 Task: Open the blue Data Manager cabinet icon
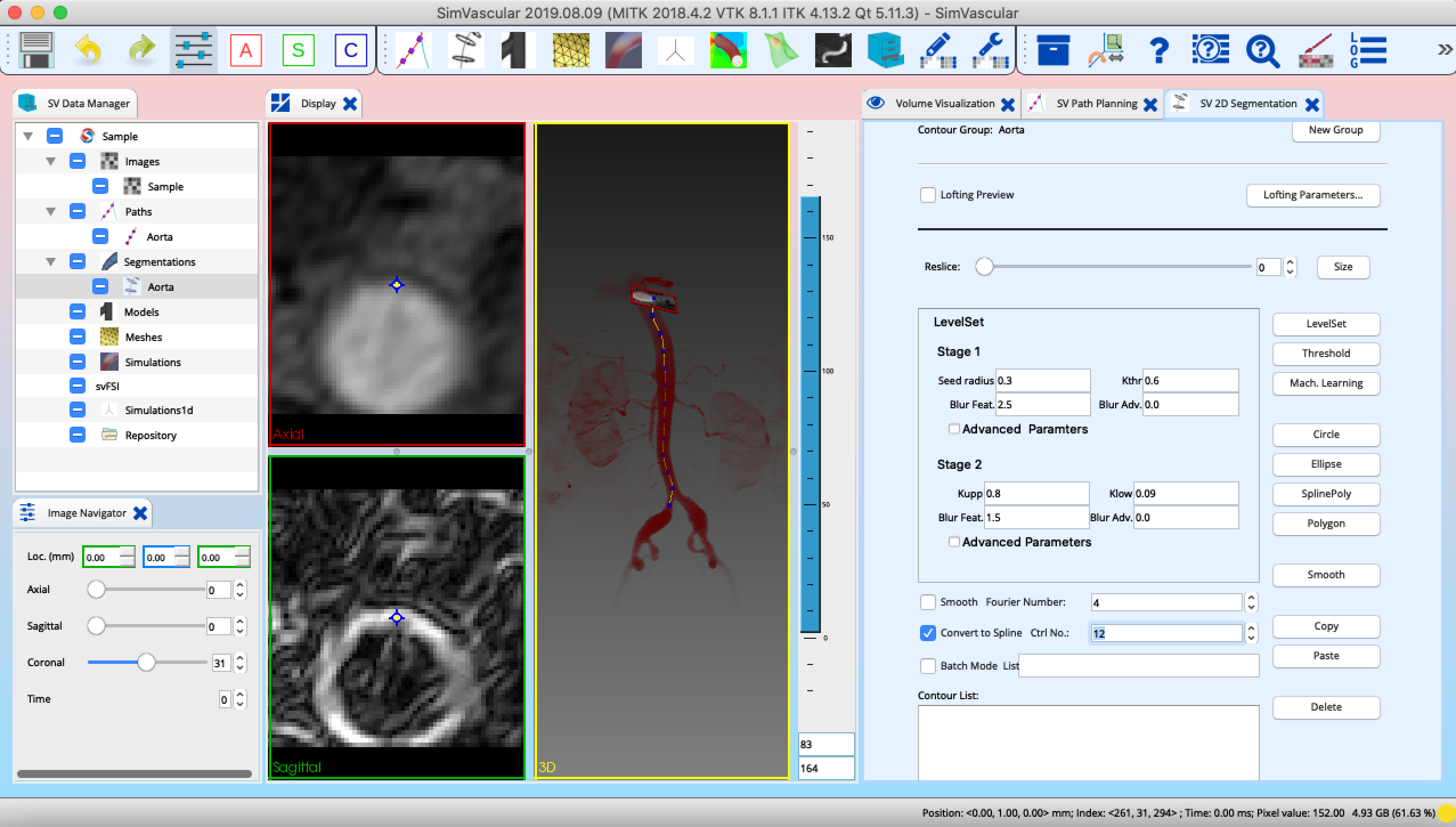click(x=885, y=51)
